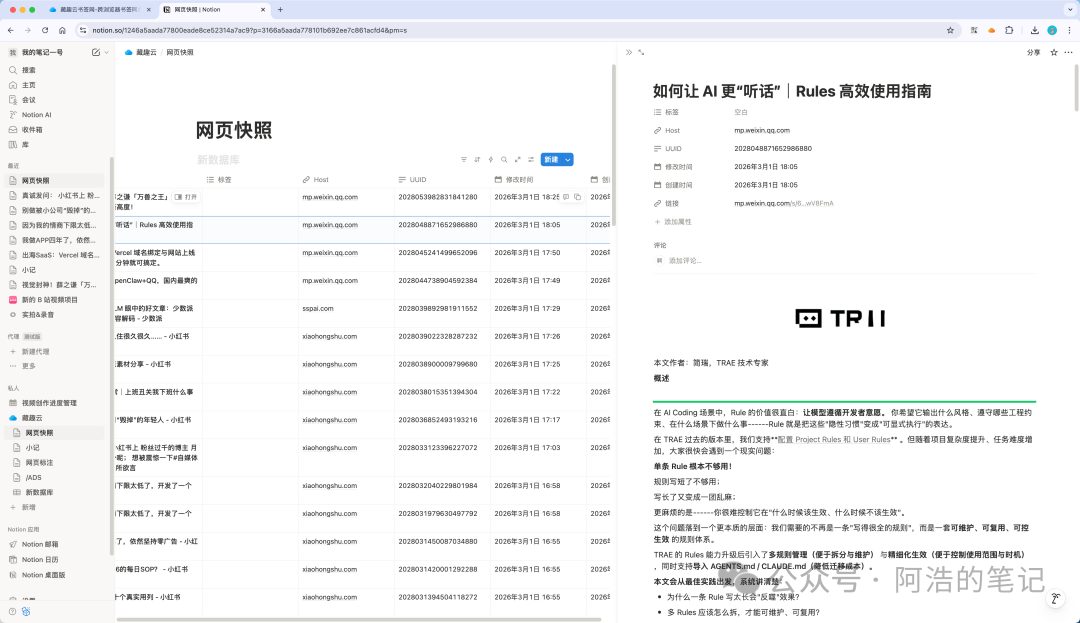Screen dimensions: 1080x623
Task: Open 收件箱 inbox in the sidebar
Action: pos(32,129)
